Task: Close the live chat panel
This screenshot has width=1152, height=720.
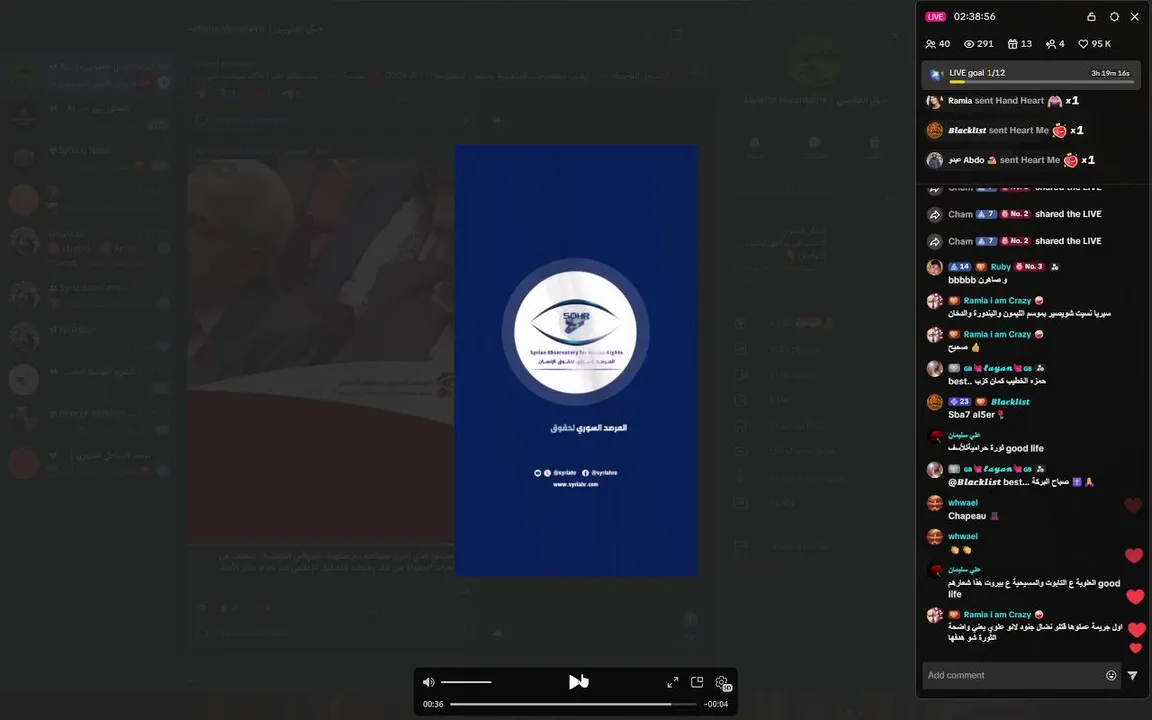Action: coord(1134,16)
